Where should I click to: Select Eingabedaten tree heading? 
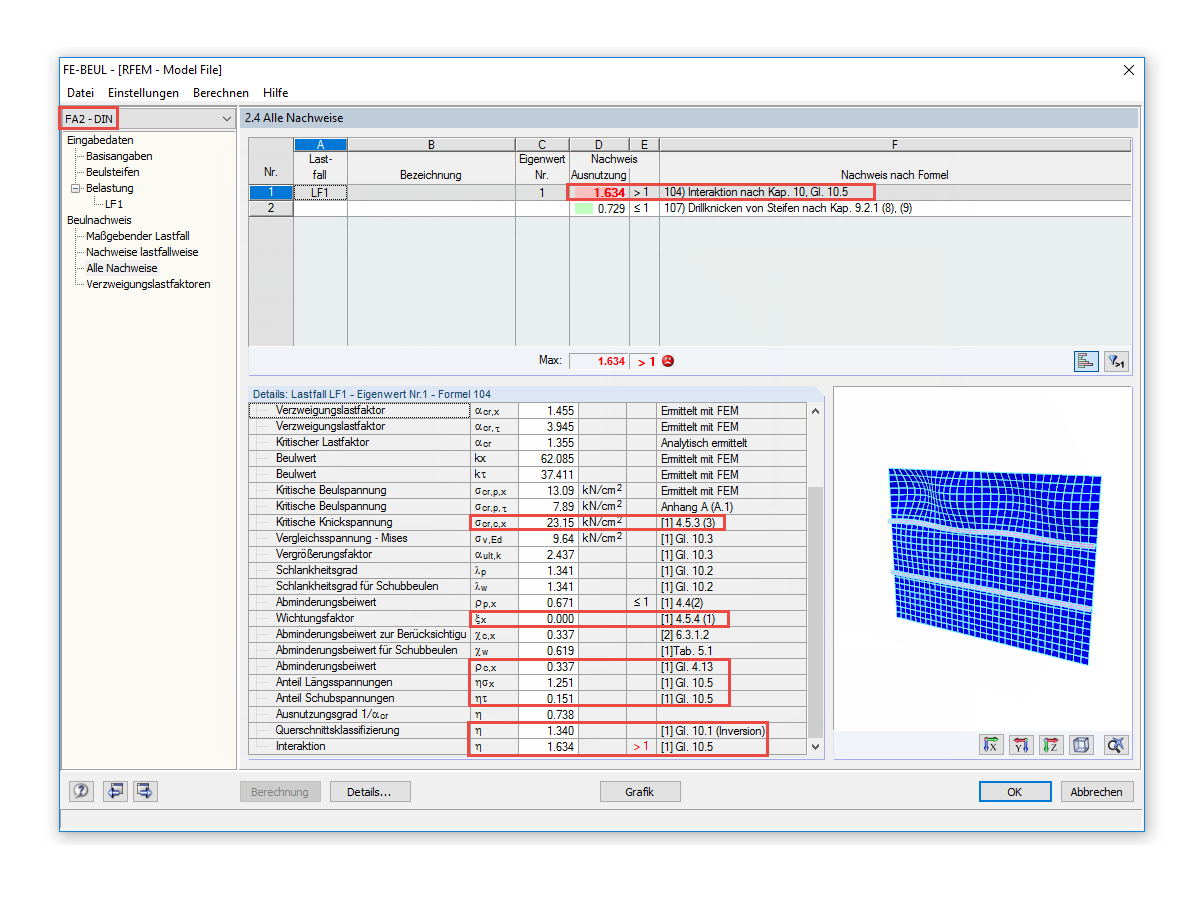pos(100,140)
